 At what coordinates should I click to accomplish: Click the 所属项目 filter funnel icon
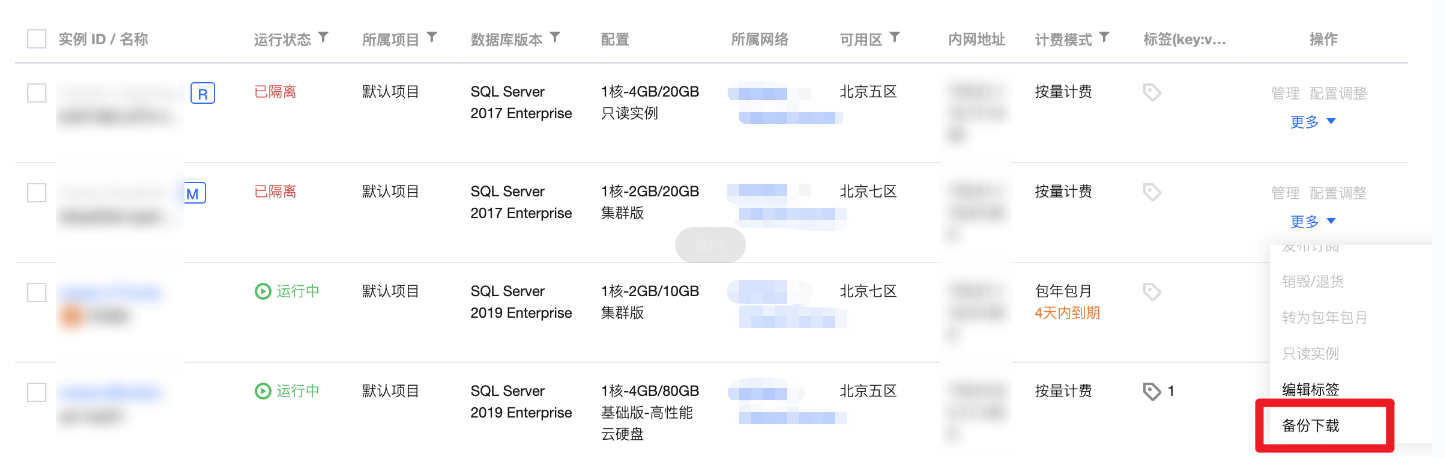click(x=431, y=38)
